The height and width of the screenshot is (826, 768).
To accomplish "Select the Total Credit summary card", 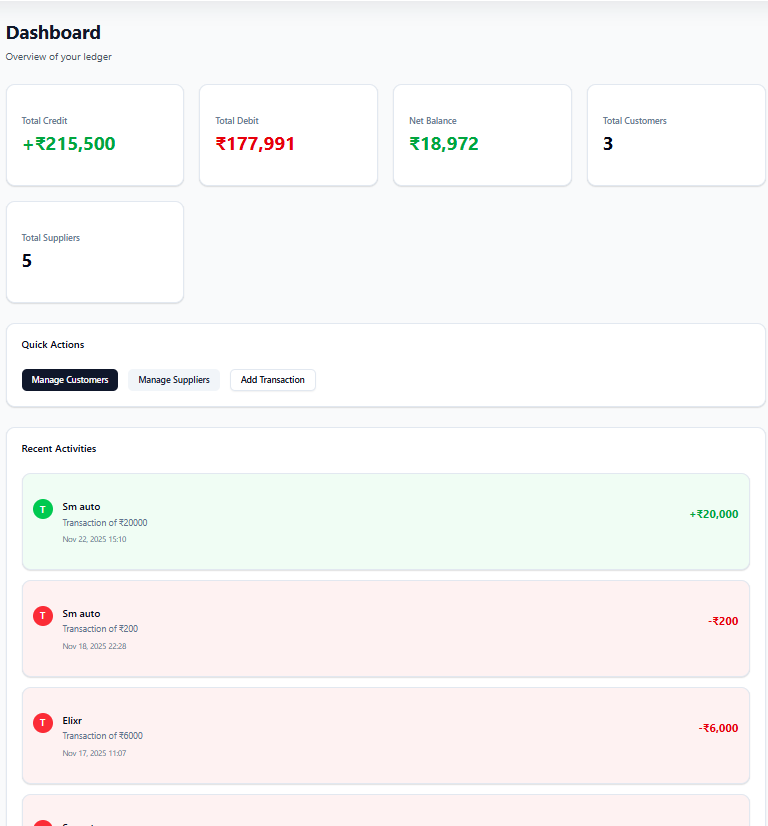I will 95,135.
